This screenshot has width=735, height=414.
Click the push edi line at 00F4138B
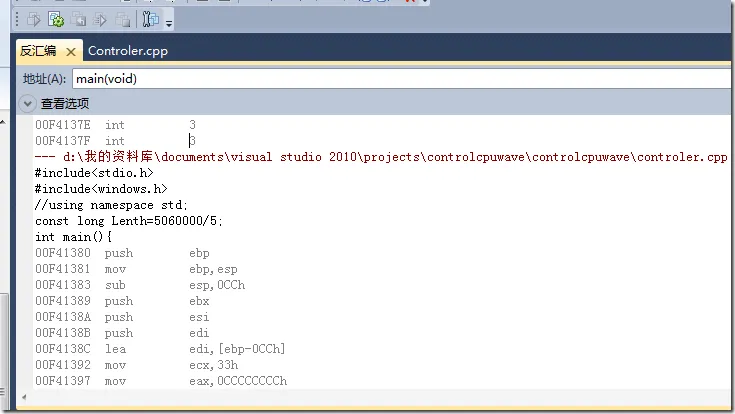[x=122, y=333]
